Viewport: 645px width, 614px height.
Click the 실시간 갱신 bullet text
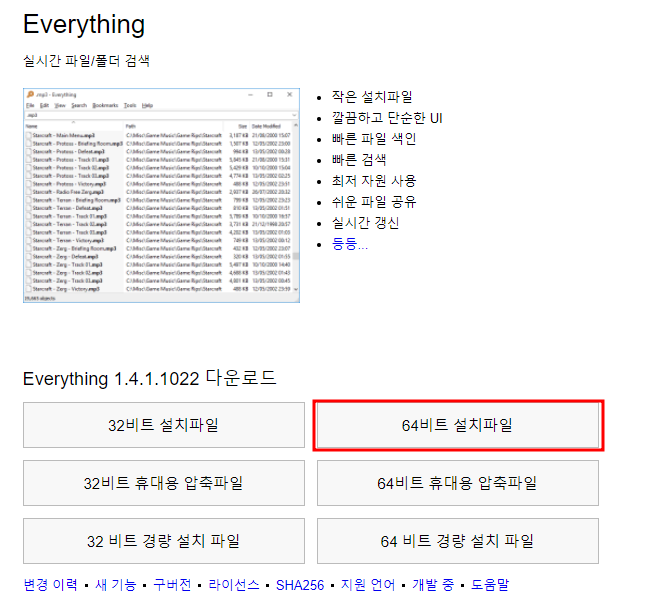pyautogui.click(x=365, y=223)
